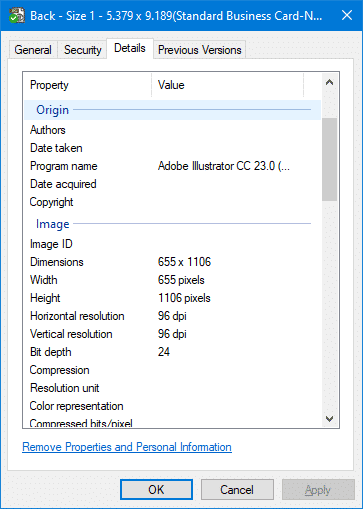Click Remove Properties and Personal Information link
The width and height of the screenshot is (363, 509).
tap(127, 447)
